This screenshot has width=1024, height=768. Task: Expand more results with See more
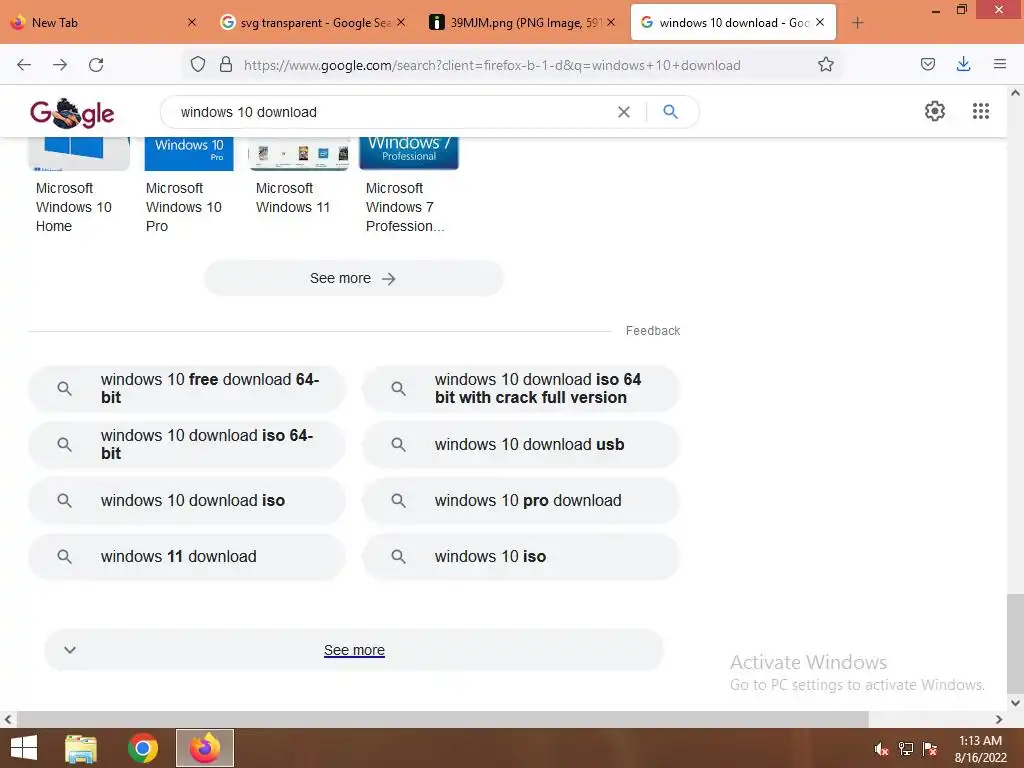click(x=354, y=650)
